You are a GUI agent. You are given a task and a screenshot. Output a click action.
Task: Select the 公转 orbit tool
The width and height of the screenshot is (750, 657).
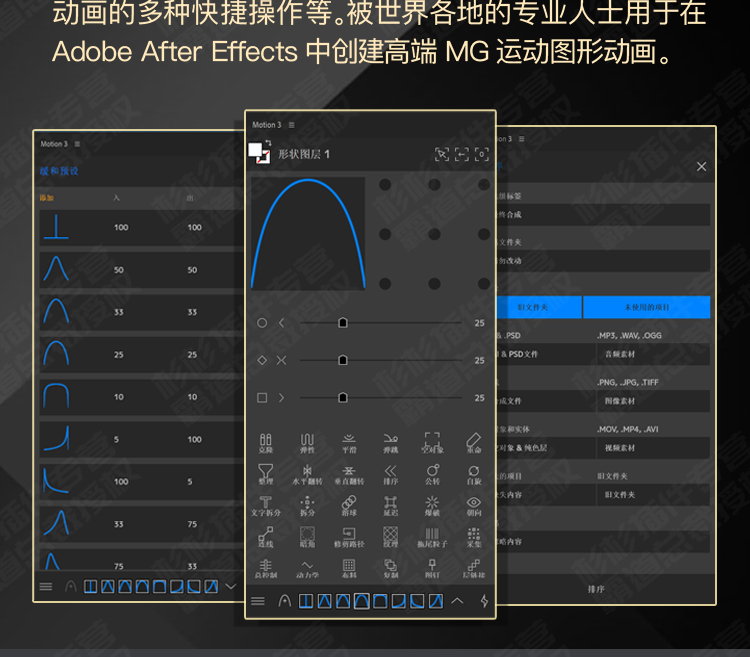432,474
